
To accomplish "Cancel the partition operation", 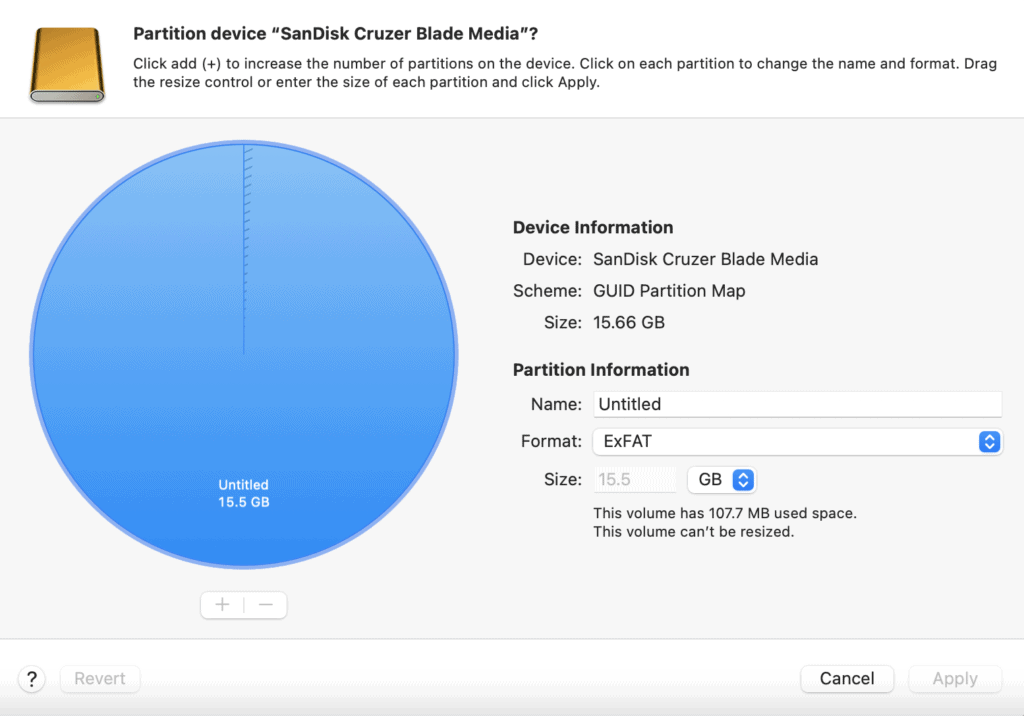I will click(847, 679).
